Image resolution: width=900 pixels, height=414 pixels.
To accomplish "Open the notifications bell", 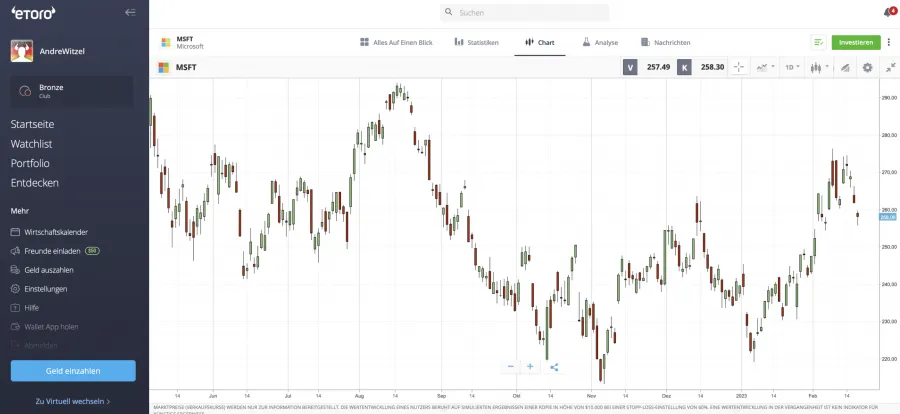I will [889, 13].
